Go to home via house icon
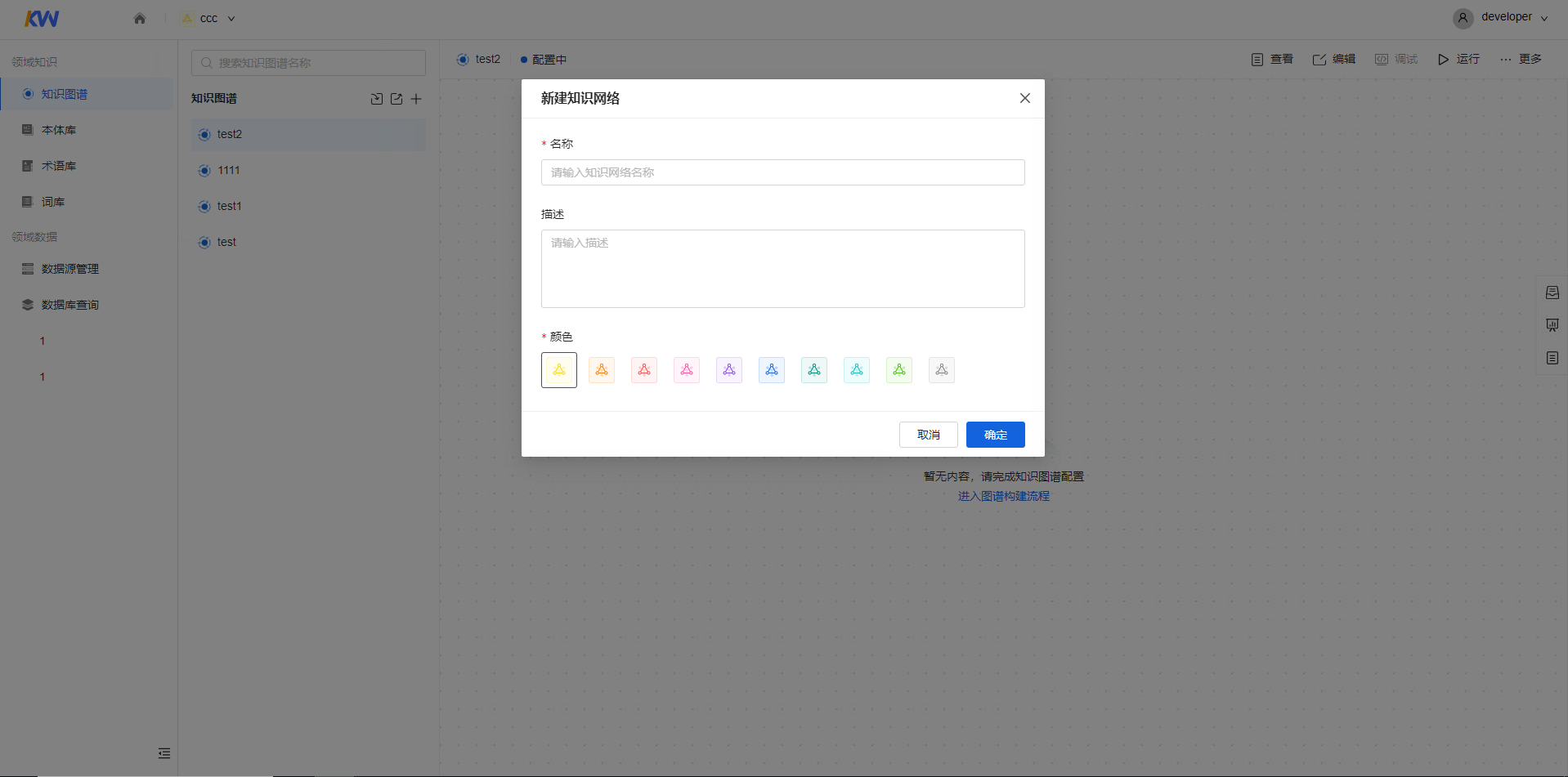Screen dimensions: 1568x777 (140, 18)
